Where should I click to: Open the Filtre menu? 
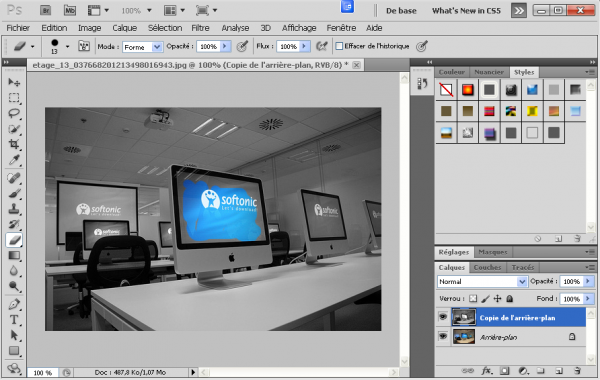[x=200, y=28]
